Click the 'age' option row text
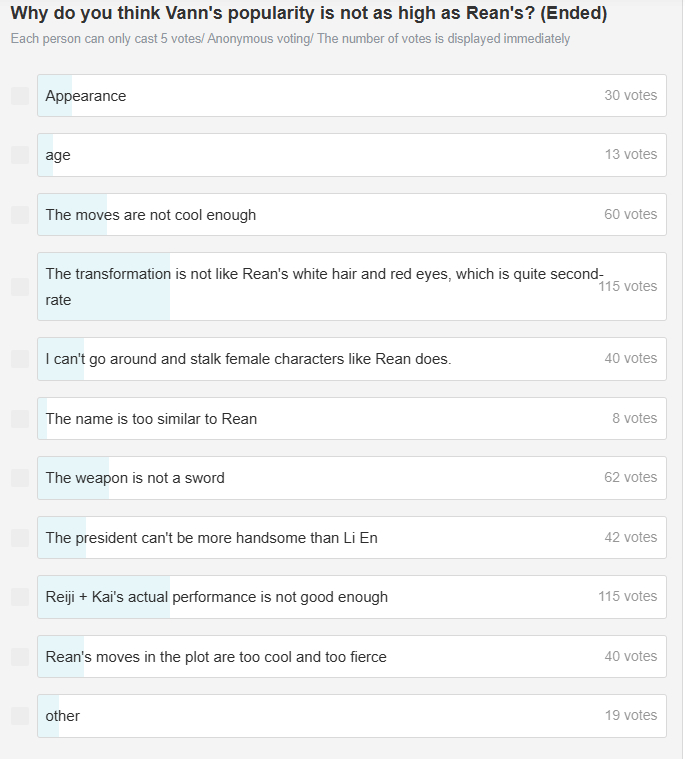The height and width of the screenshot is (759, 685). [x=58, y=155]
